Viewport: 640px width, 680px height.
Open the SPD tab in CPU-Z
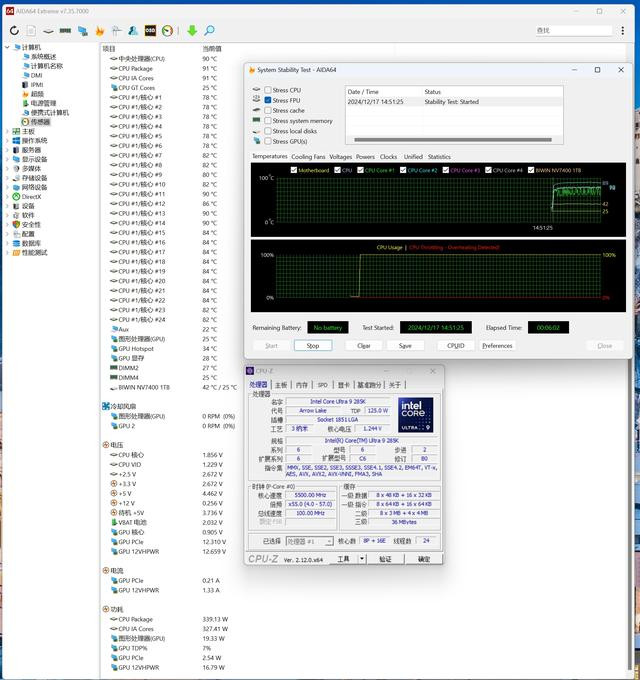coord(323,385)
